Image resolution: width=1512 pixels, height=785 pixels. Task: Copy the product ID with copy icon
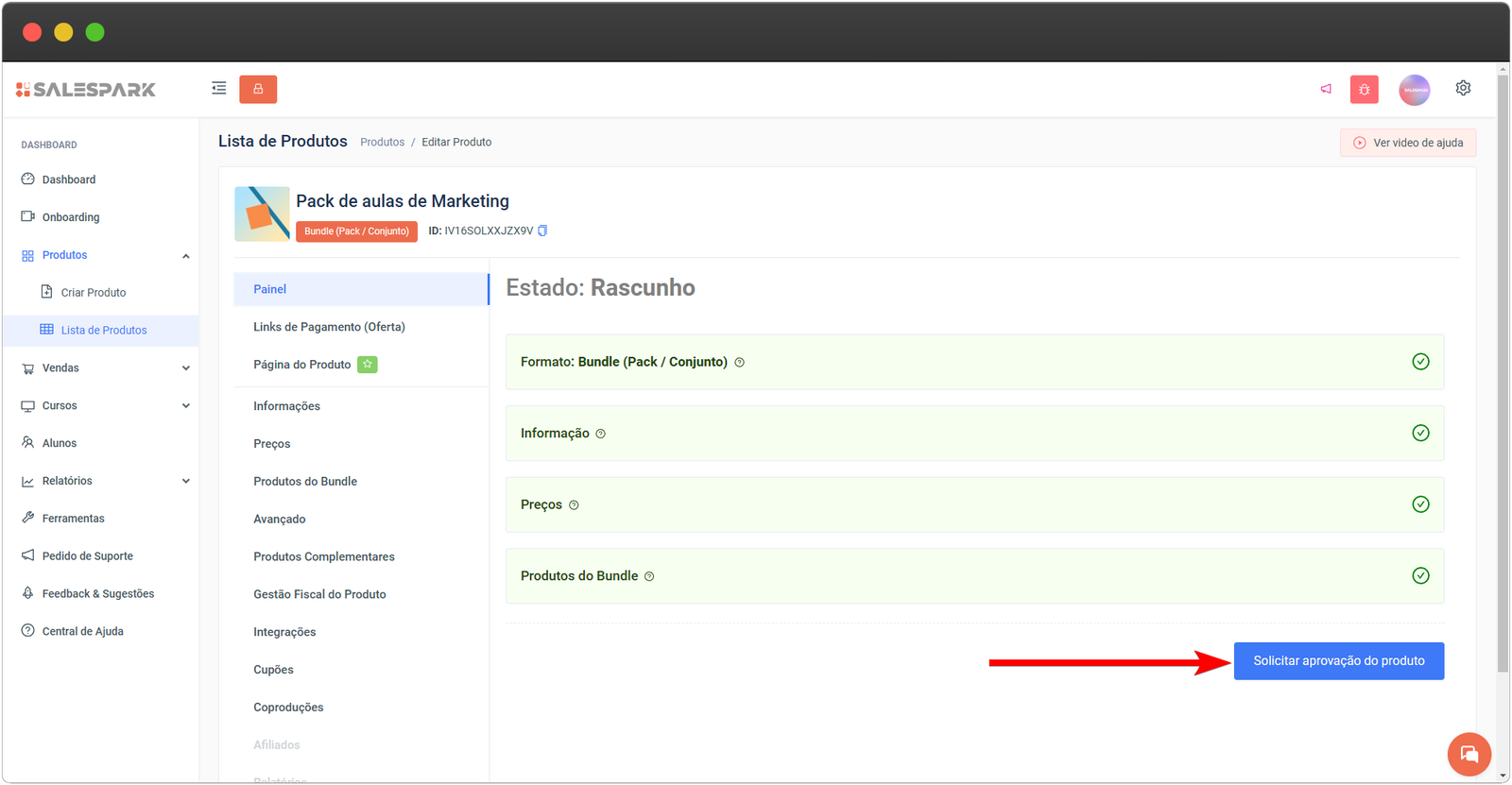(542, 230)
